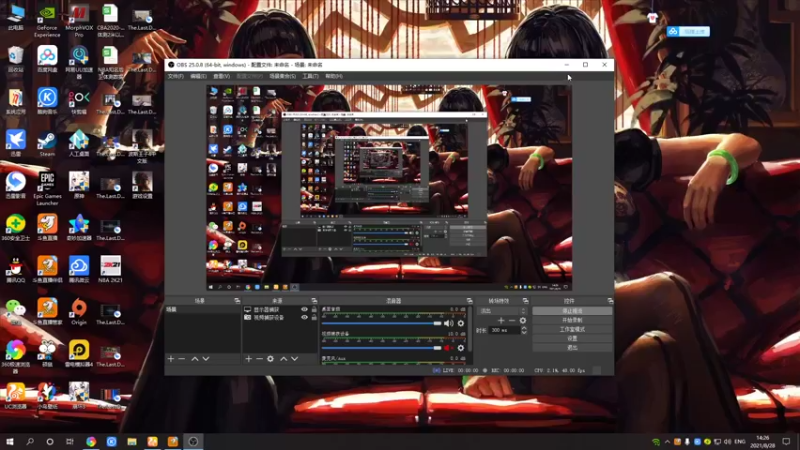Switch to OBS taskbar button
800x450 pixels.
(x=193, y=442)
